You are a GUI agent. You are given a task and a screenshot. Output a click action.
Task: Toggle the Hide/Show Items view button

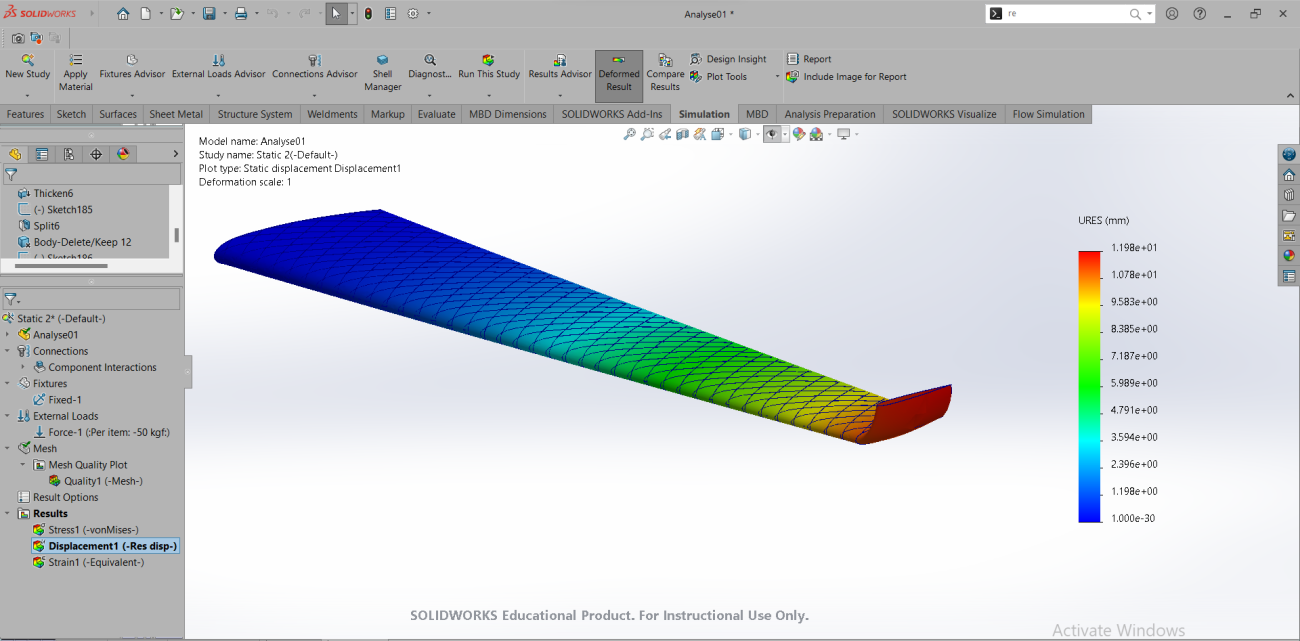(772, 134)
